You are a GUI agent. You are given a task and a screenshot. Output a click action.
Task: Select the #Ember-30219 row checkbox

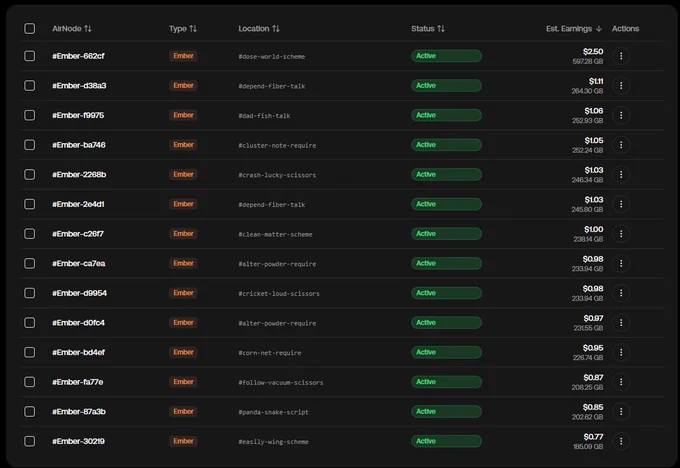(x=29, y=441)
